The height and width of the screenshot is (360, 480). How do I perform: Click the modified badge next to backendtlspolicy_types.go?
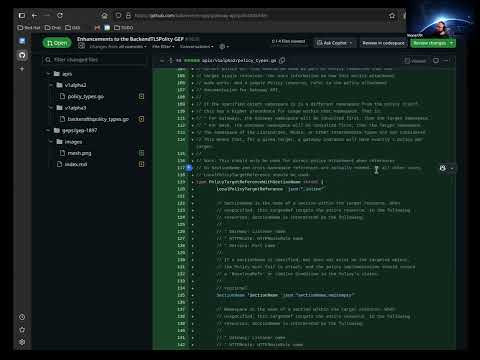click(x=141, y=119)
